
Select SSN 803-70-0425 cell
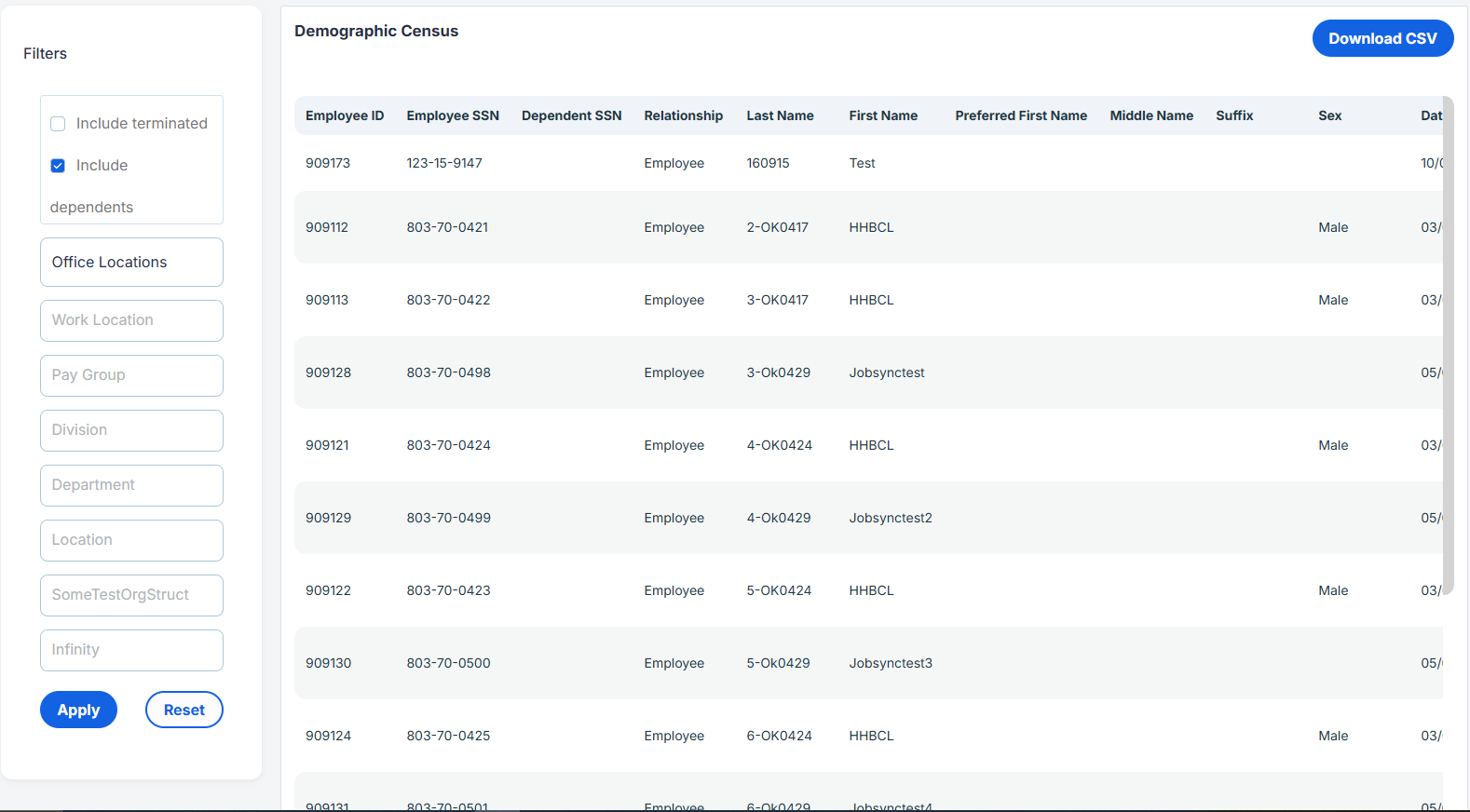pos(448,736)
